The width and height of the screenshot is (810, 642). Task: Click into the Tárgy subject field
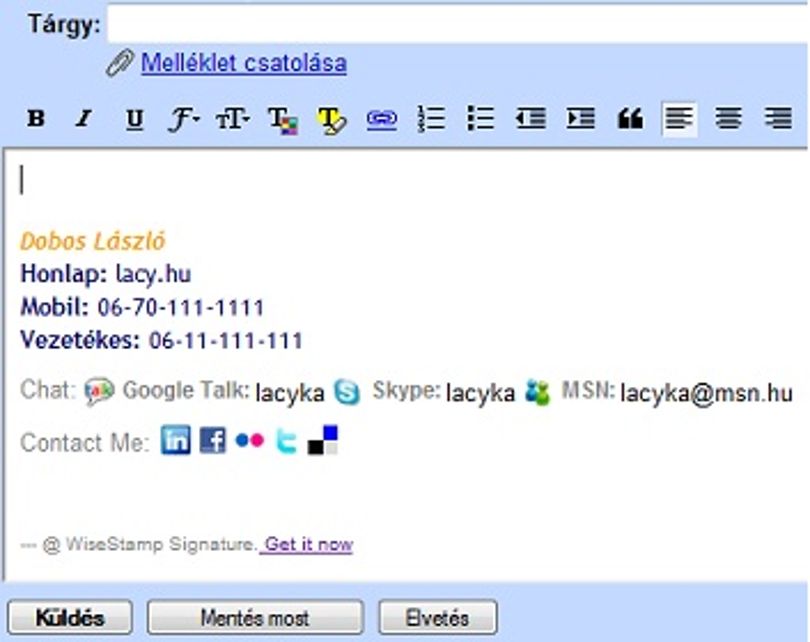pyautogui.click(x=458, y=23)
